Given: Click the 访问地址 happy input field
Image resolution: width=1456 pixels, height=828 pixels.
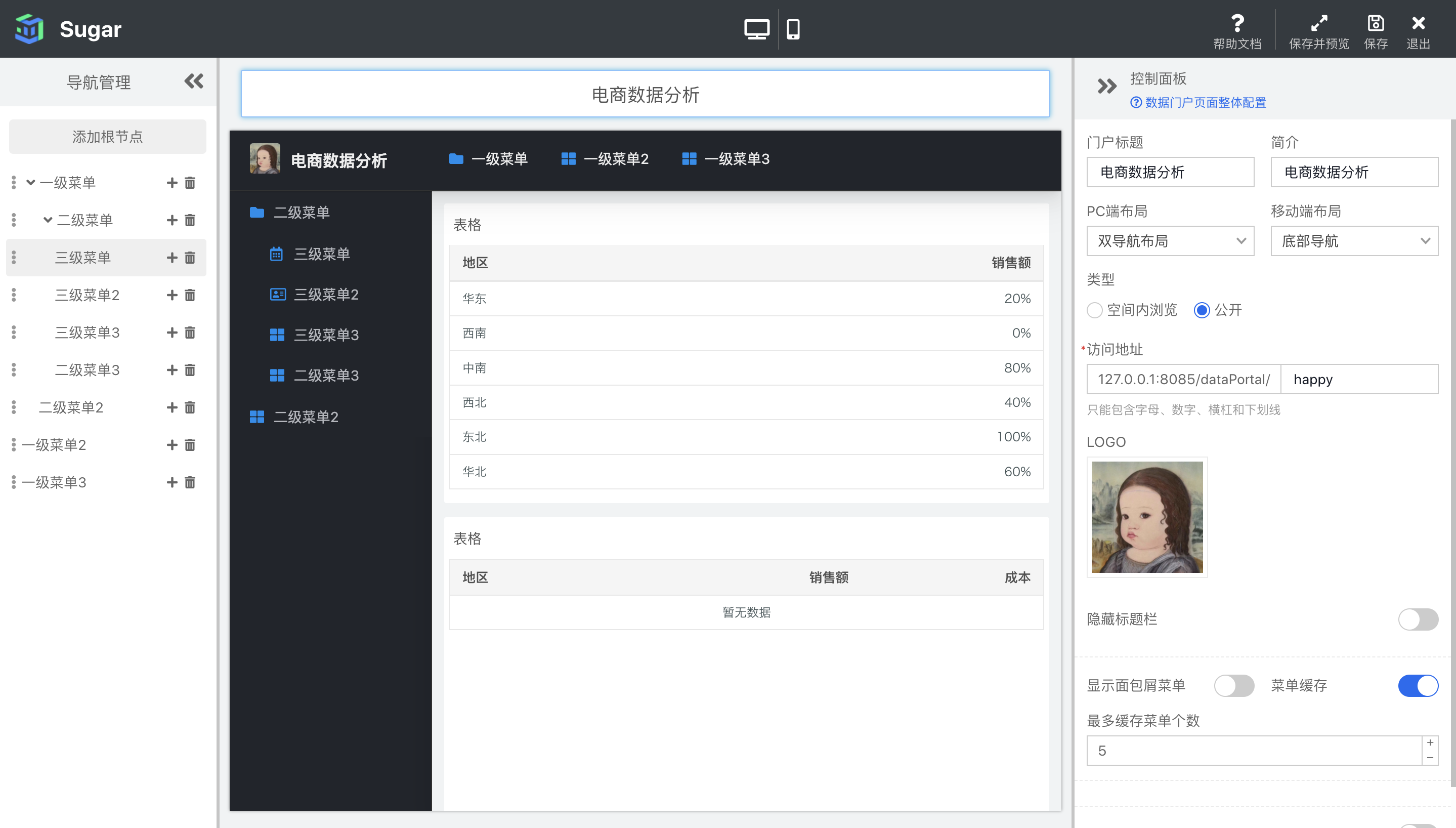Looking at the screenshot, I should coord(1359,379).
